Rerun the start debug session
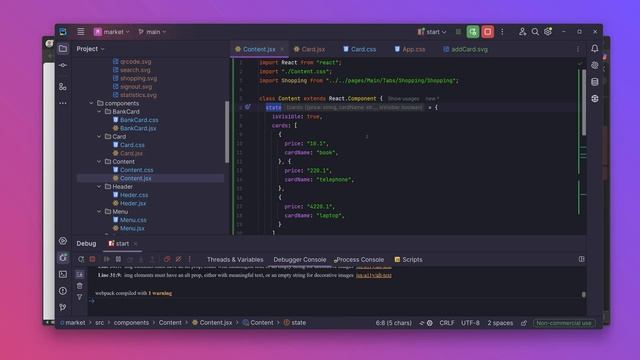Screen dimensions: 640x360 click(81, 259)
